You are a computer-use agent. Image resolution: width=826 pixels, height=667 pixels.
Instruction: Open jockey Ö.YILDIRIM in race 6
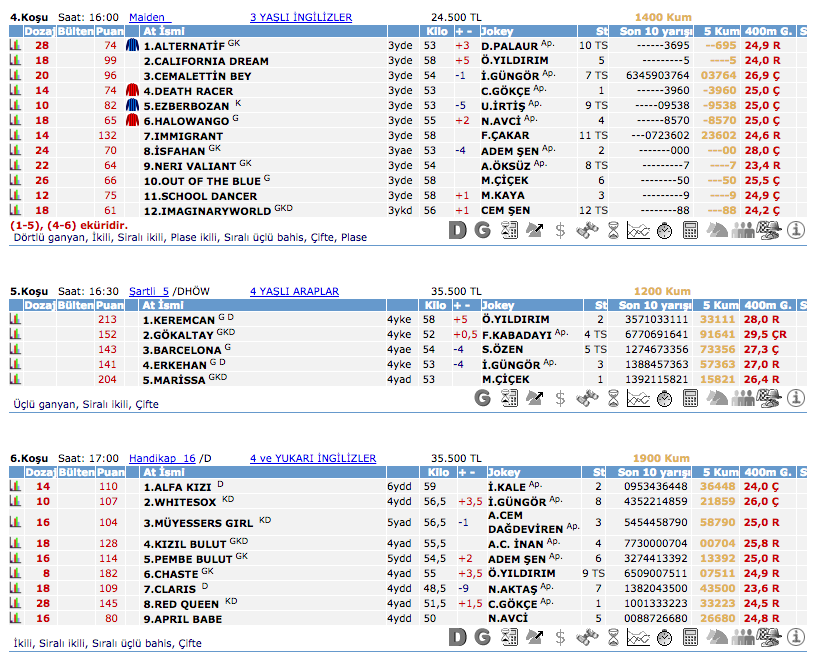click(519, 573)
